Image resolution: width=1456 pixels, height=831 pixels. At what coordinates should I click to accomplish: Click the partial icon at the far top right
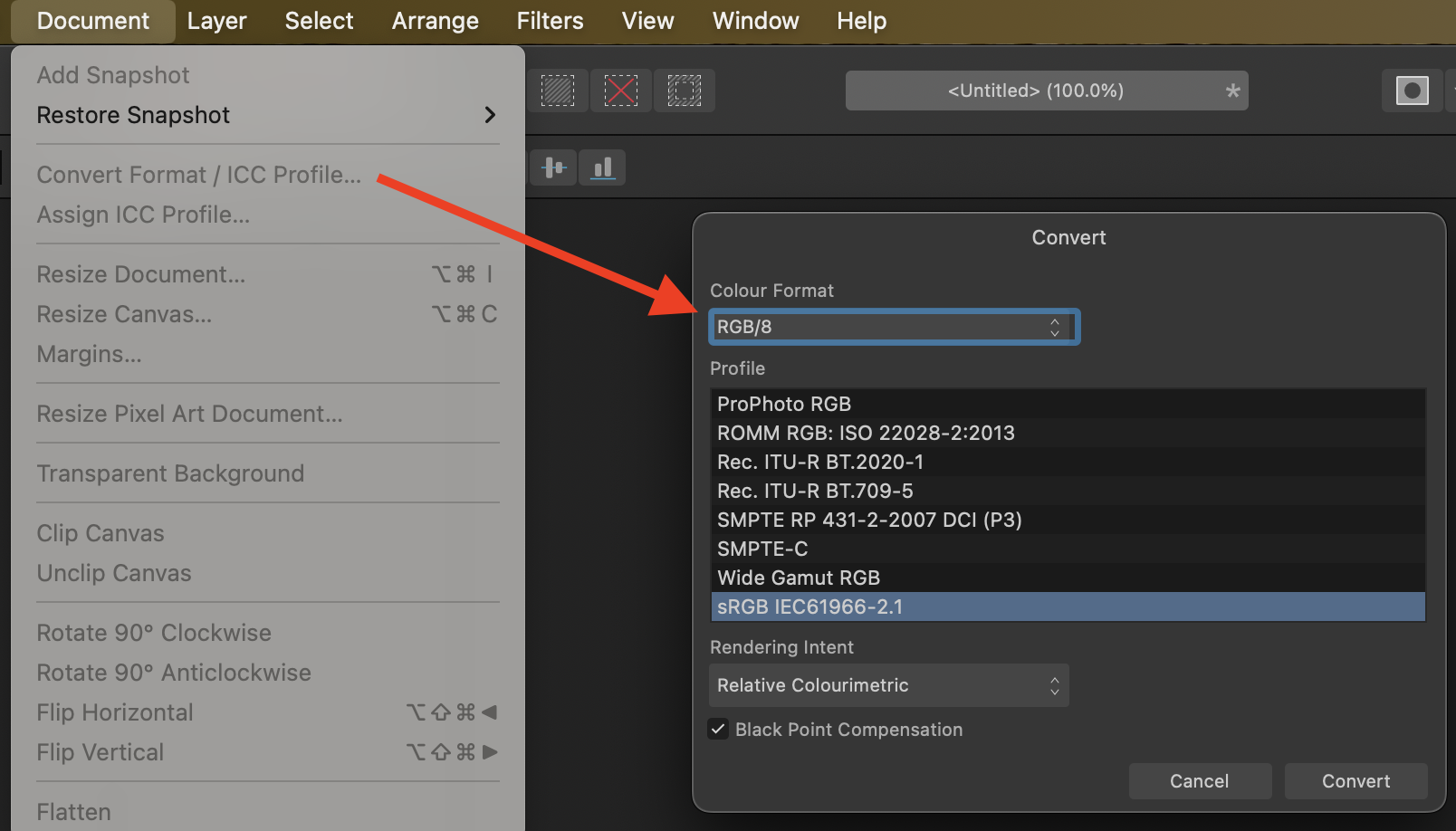click(1451, 91)
